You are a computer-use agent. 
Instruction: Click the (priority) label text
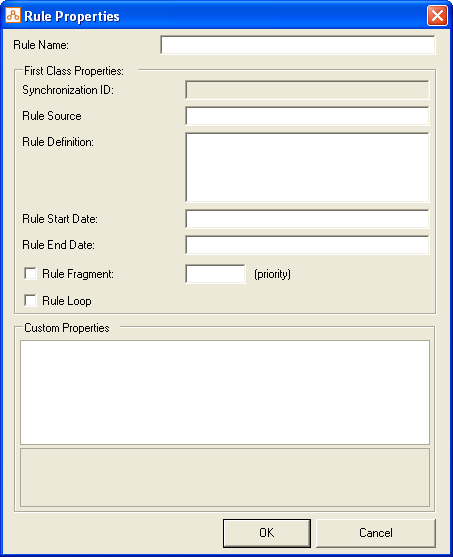(273, 274)
